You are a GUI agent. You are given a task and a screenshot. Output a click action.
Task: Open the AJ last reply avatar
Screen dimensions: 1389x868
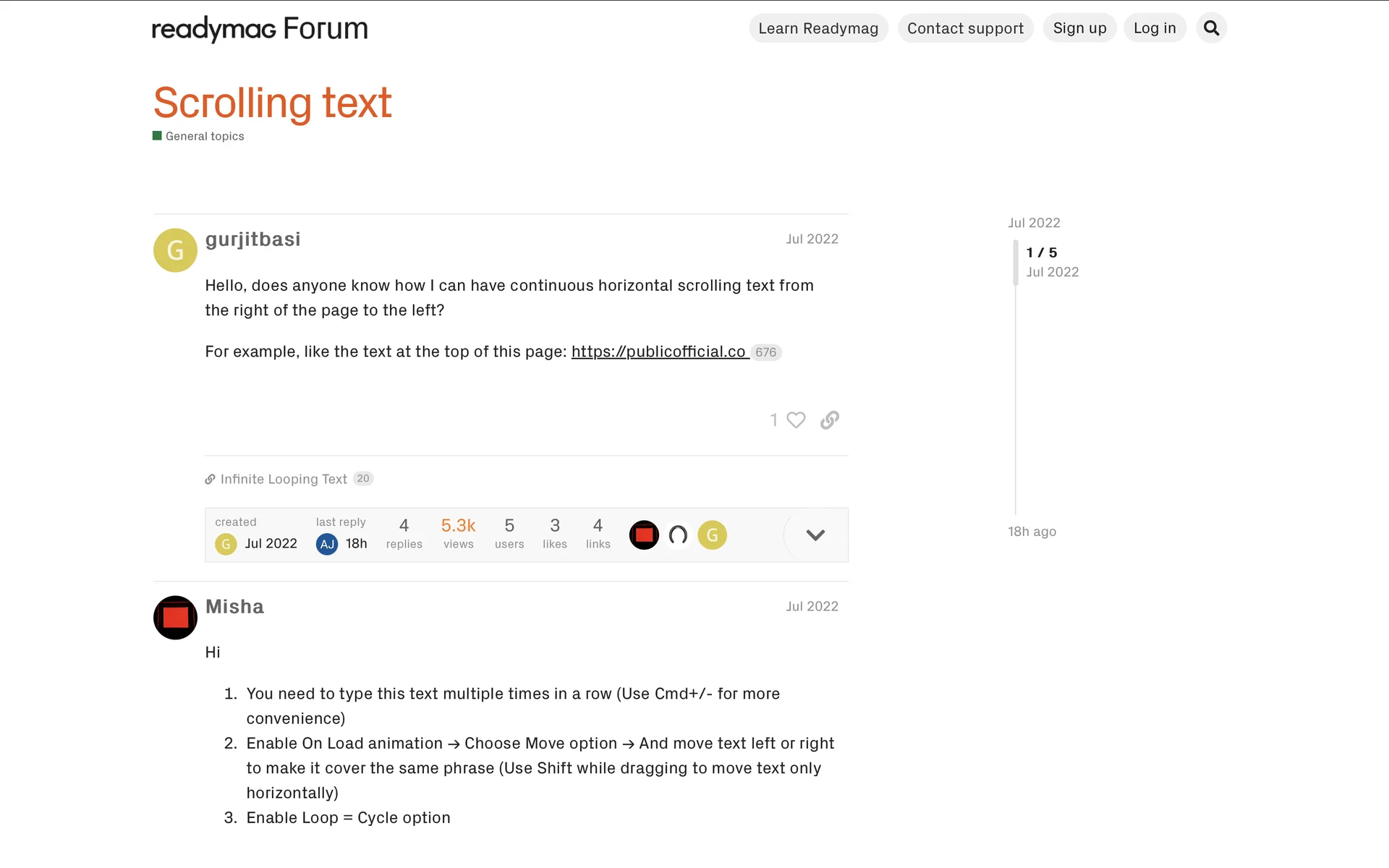point(327,544)
